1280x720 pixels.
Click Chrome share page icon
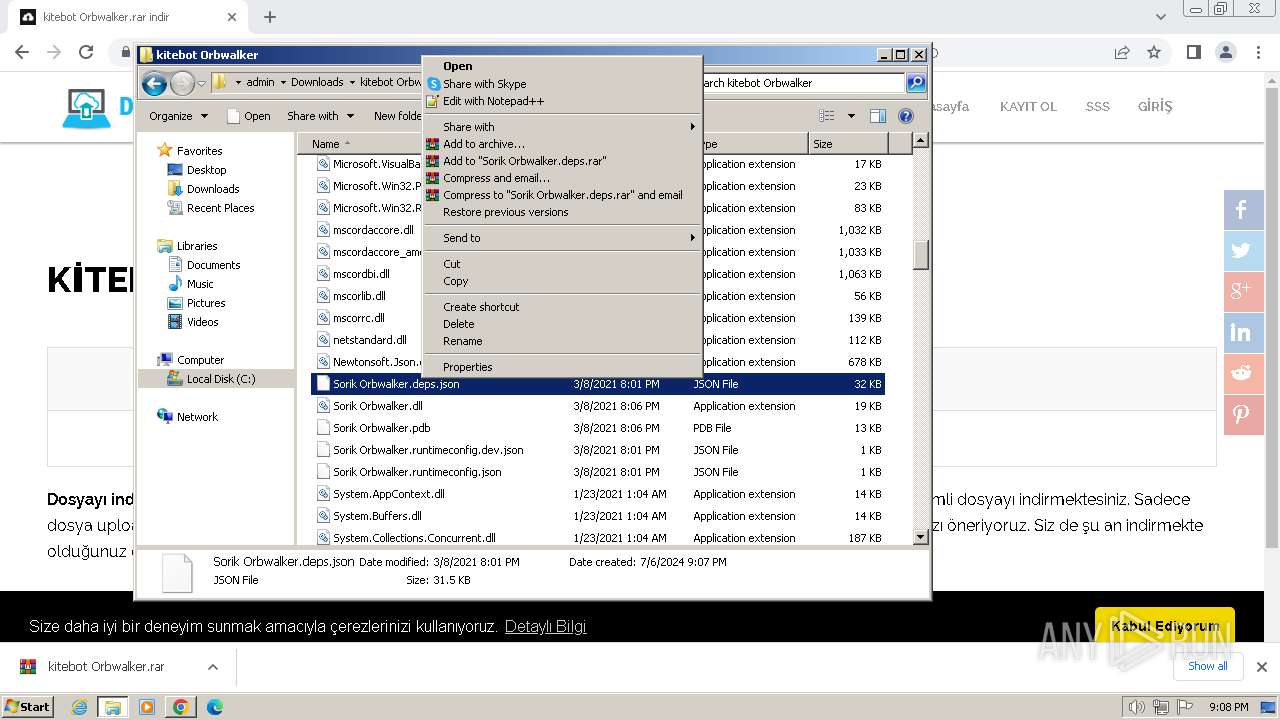pyautogui.click(x=1122, y=52)
